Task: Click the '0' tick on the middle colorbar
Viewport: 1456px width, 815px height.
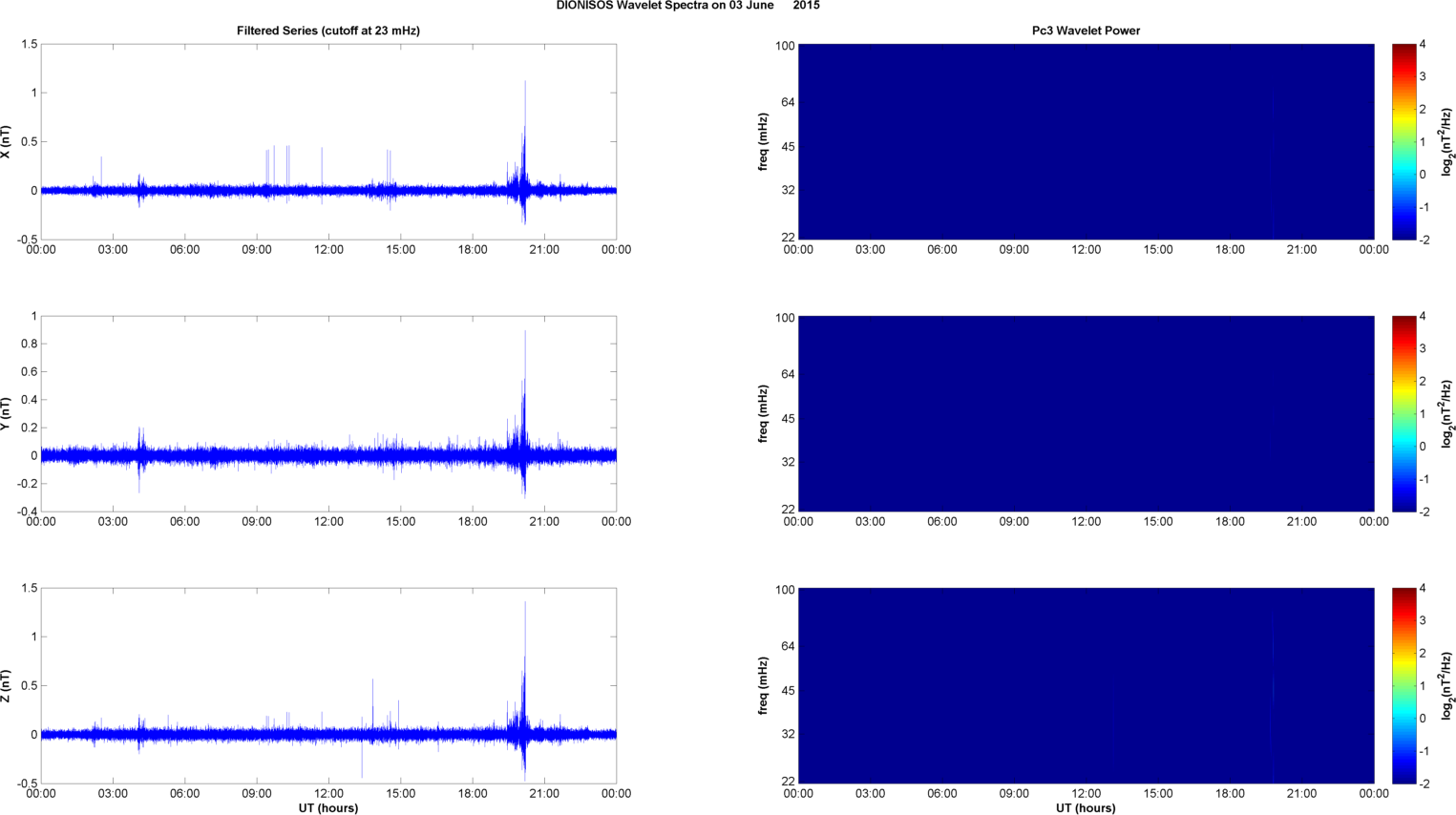Action: (x=1423, y=447)
